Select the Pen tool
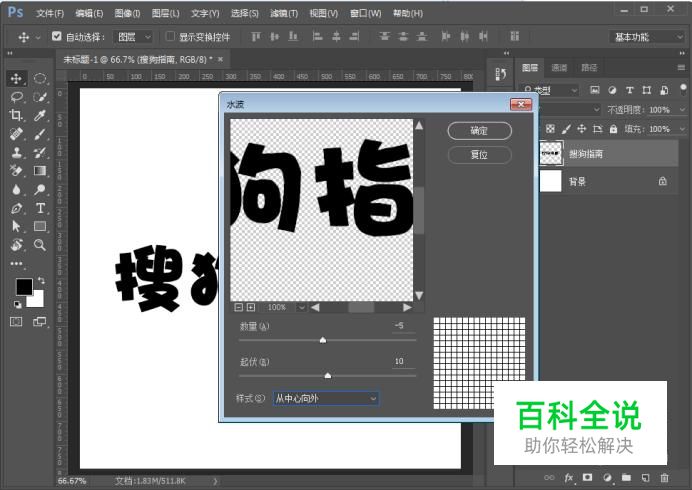Image resolution: width=692 pixels, height=490 pixels. click(x=16, y=208)
